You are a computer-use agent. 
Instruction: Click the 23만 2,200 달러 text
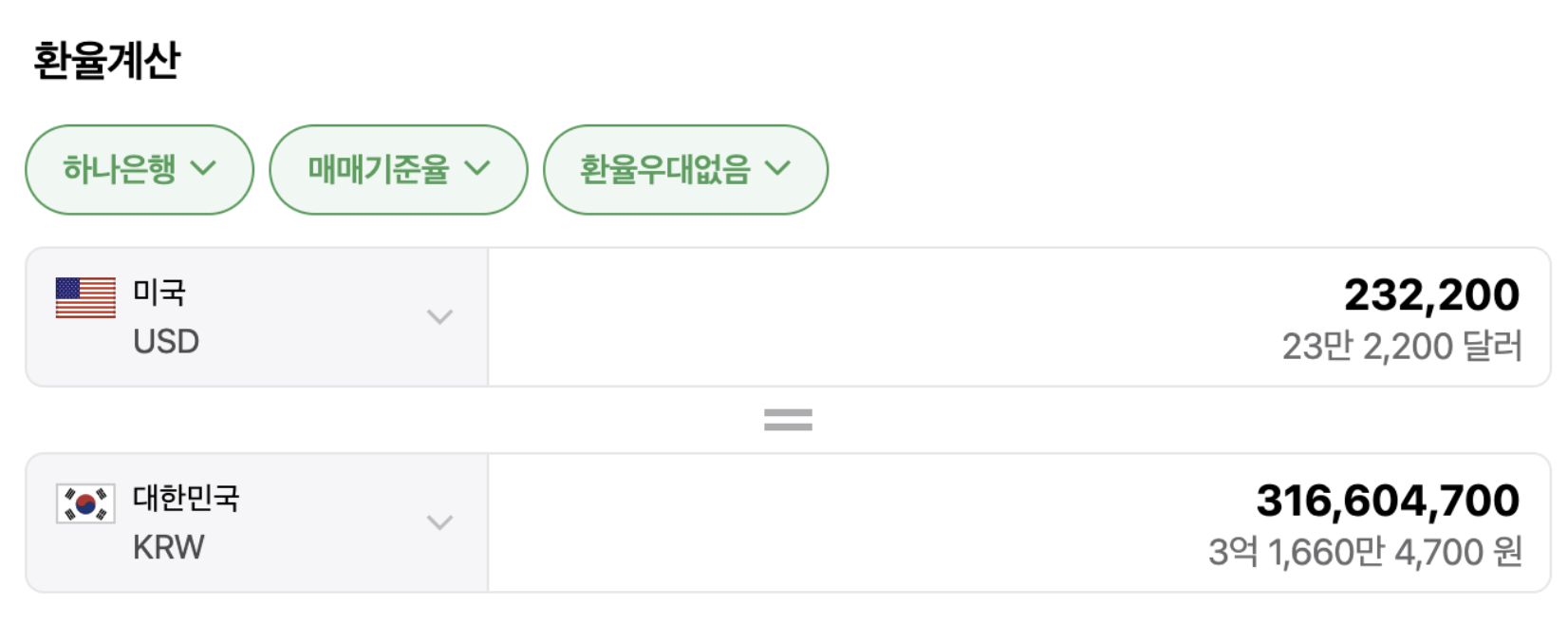[x=1401, y=347]
